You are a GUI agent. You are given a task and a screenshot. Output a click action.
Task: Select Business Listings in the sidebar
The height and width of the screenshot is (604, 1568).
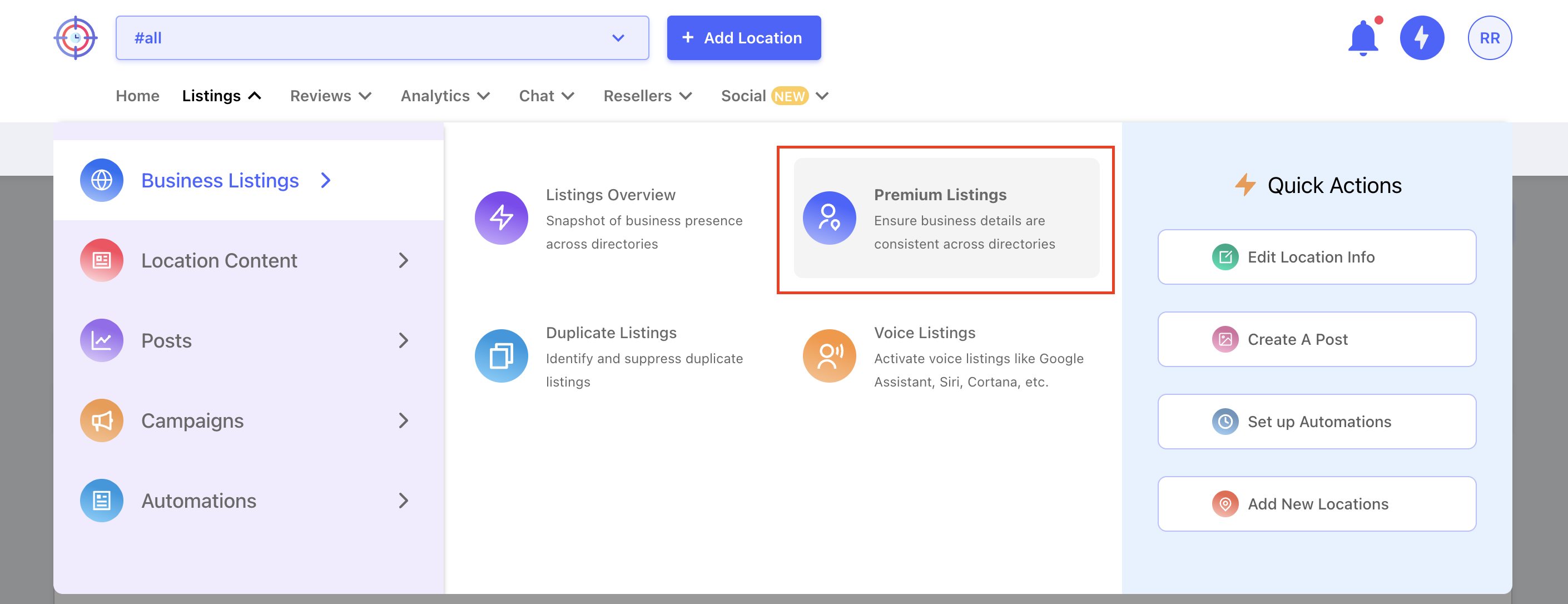[x=249, y=180]
